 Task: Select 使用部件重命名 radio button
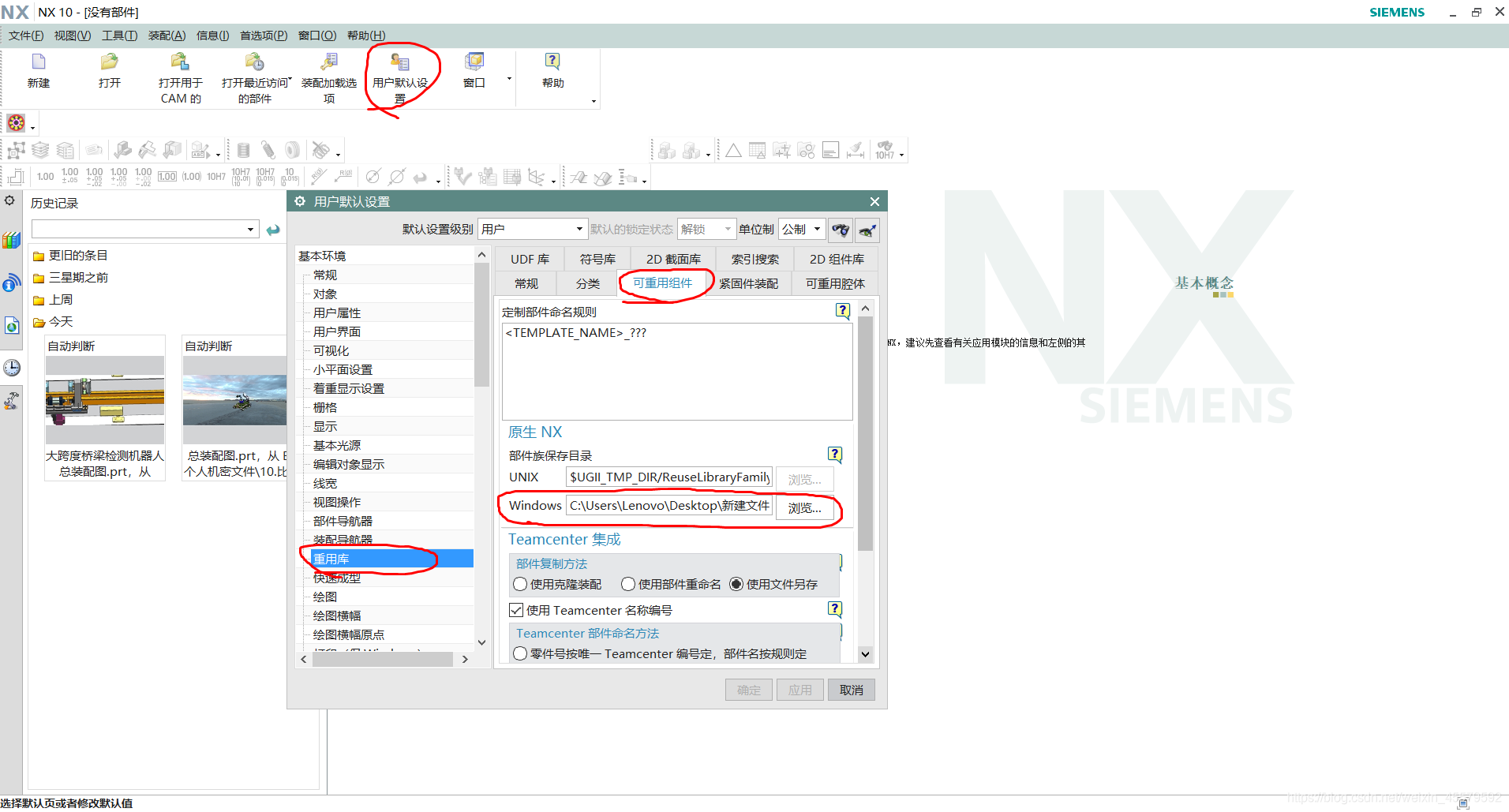(628, 584)
